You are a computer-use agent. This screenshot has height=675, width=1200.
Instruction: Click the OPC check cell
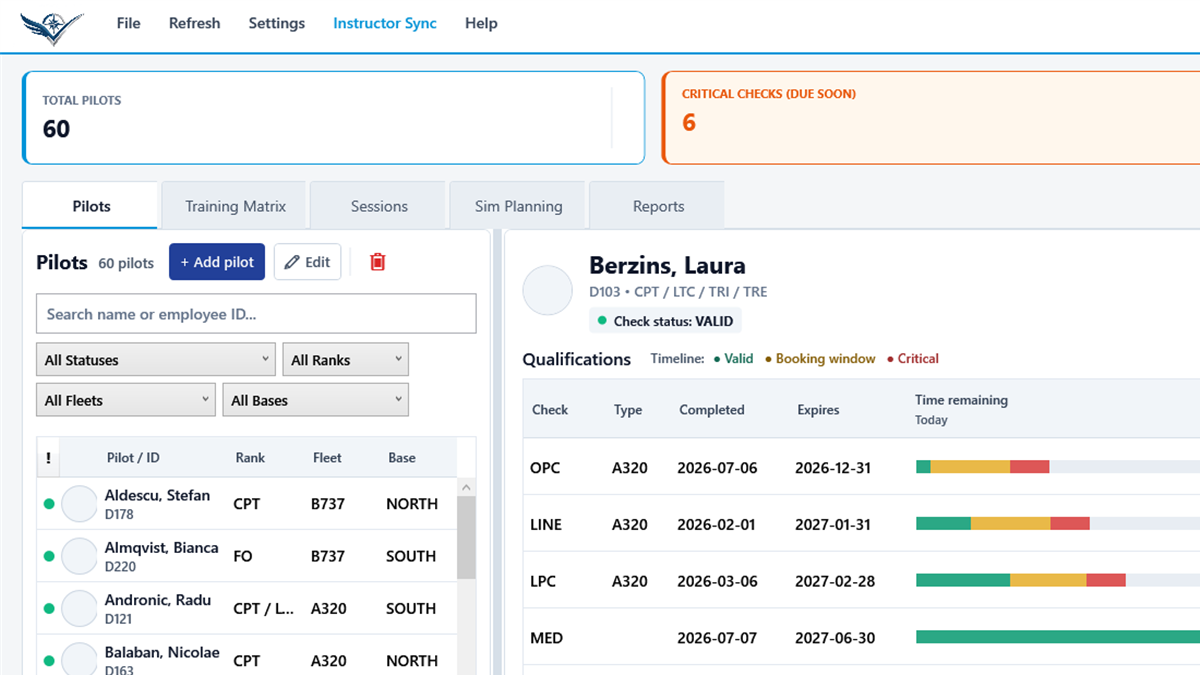pos(545,467)
